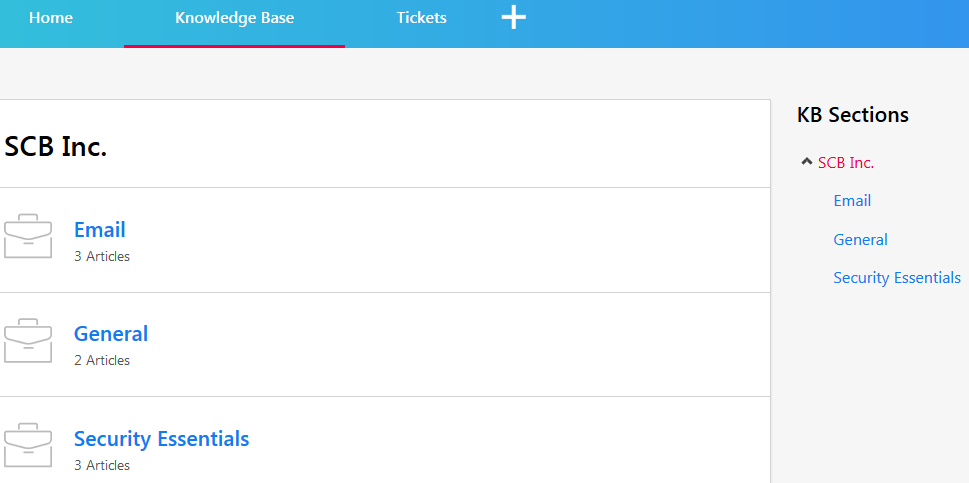Screen dimensions: 969x483
Task: Select SCB Inc. in KB Sections tree
Action: [846, 163]
